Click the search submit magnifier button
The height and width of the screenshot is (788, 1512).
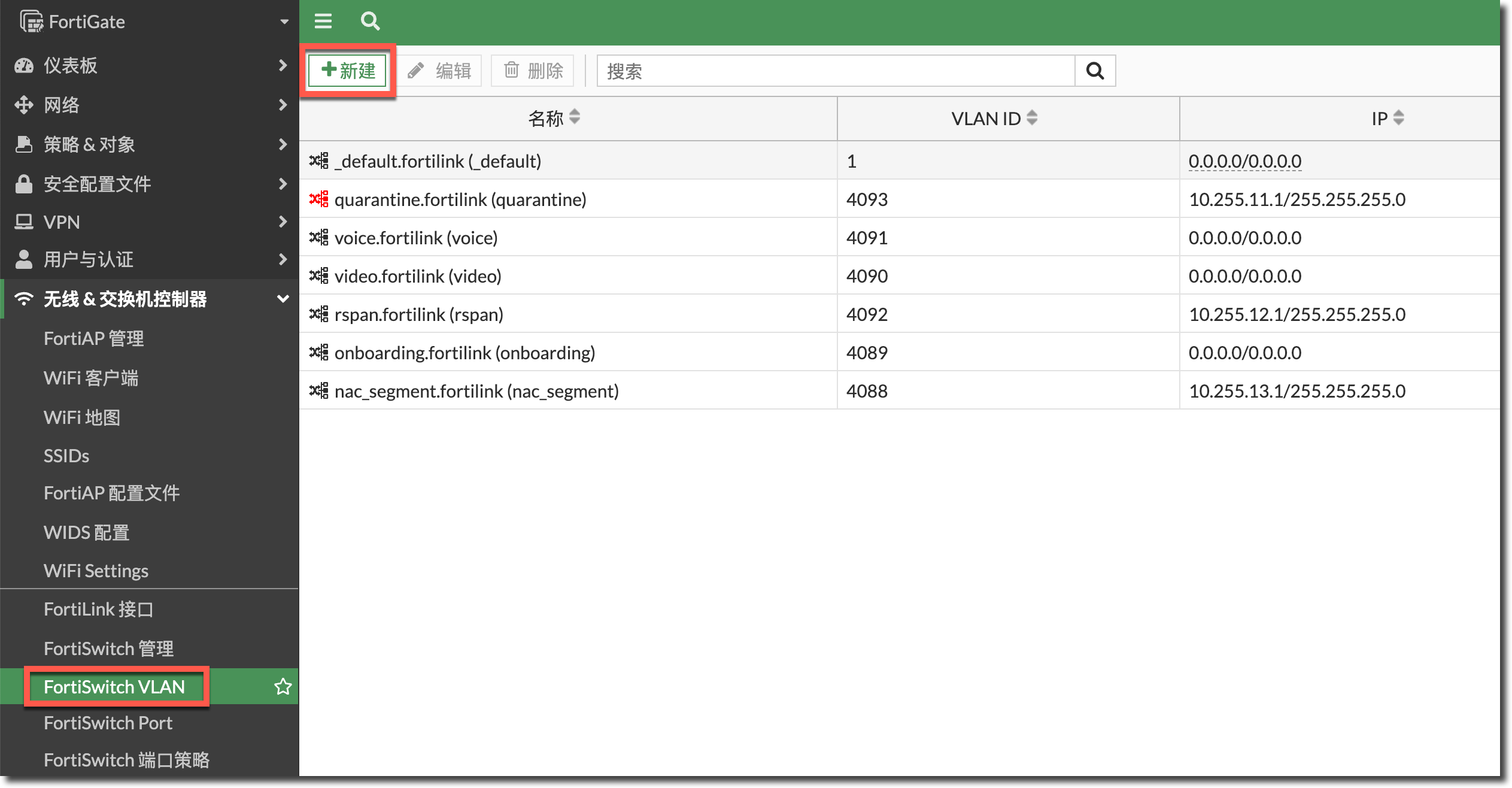pos(1095,71)
